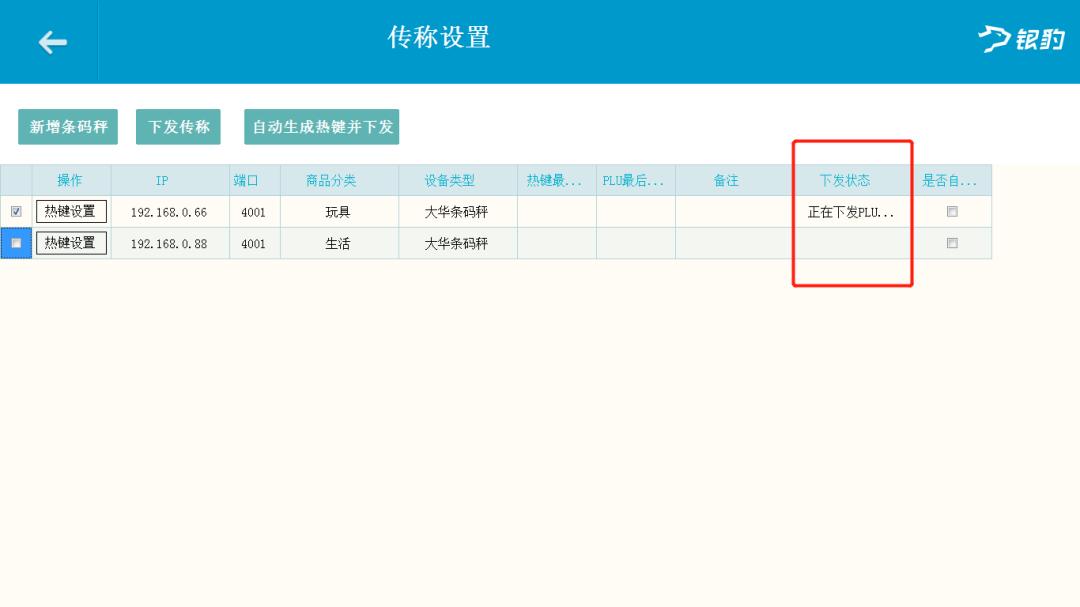Check the 192.168.0.88 row checkbox
1080x607 pixels.
pyautogui.click(x=14, y=242)
